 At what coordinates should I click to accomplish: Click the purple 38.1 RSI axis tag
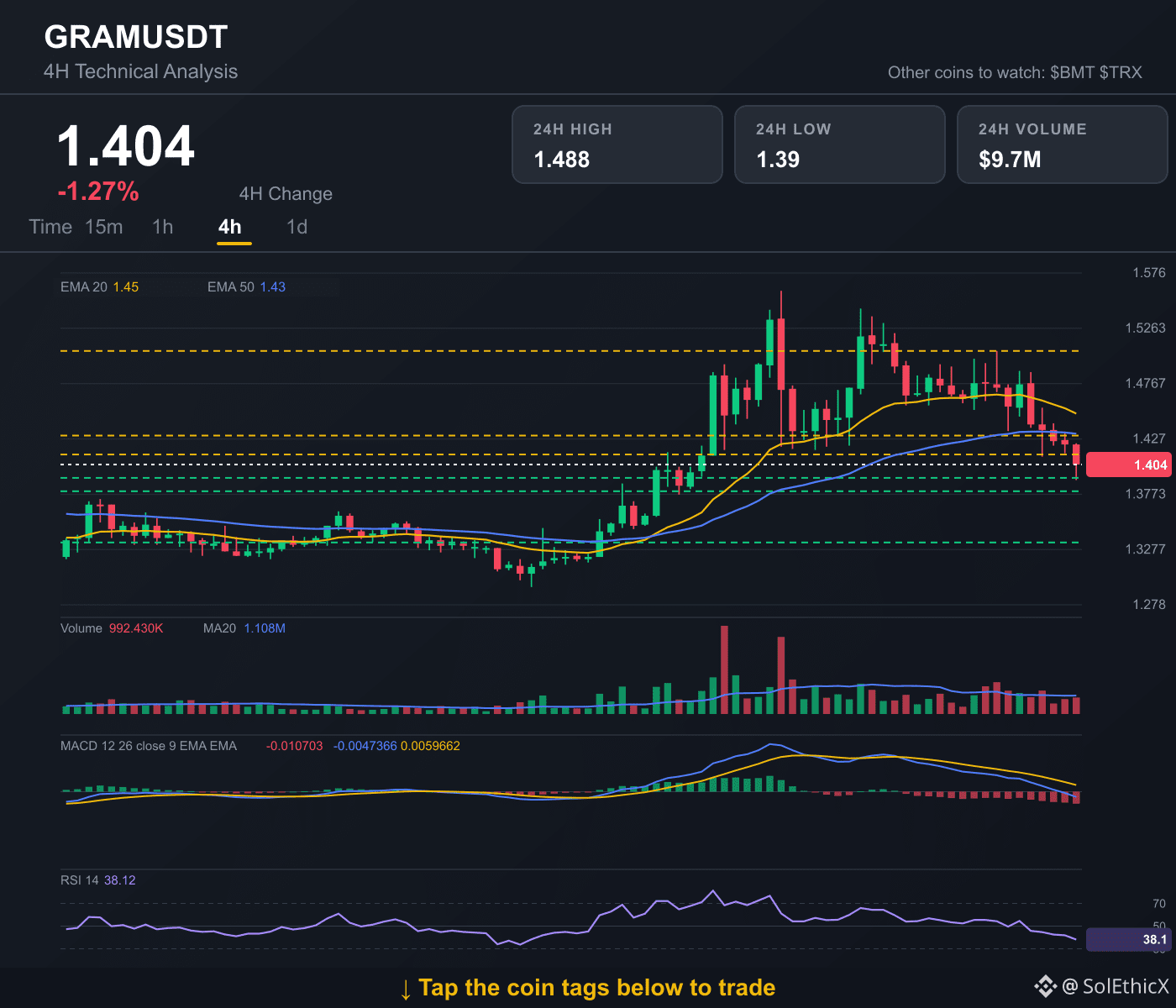(x=1127, y=939)
